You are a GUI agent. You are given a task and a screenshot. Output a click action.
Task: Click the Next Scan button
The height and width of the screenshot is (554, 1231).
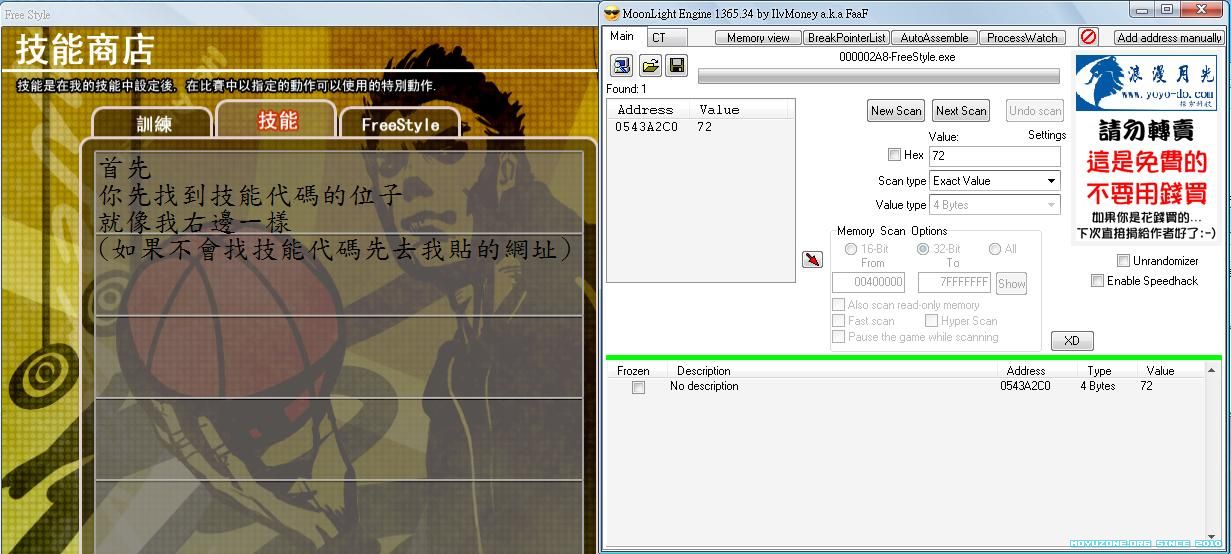point(961,111)
